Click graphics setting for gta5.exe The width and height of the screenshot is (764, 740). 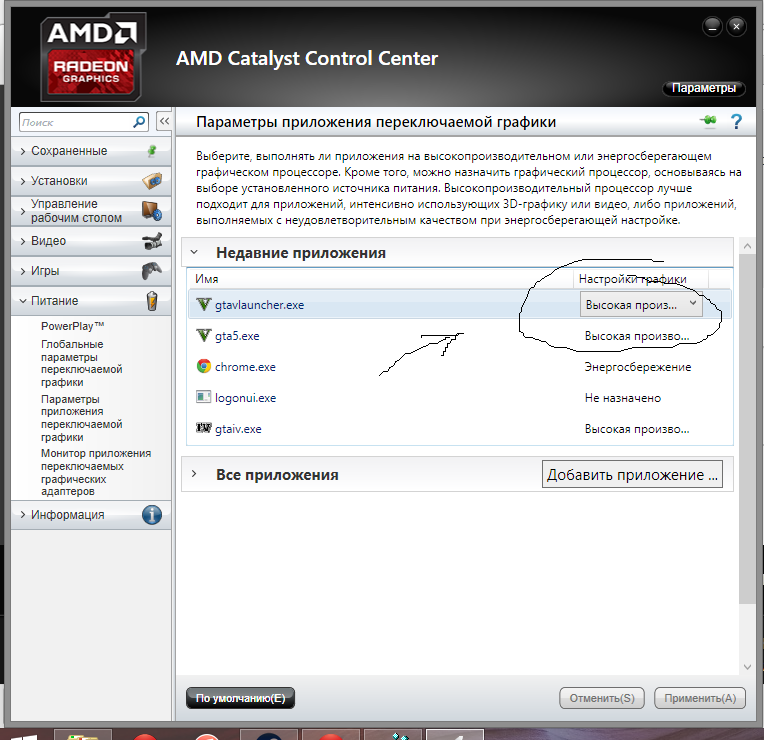click(637, 336)
